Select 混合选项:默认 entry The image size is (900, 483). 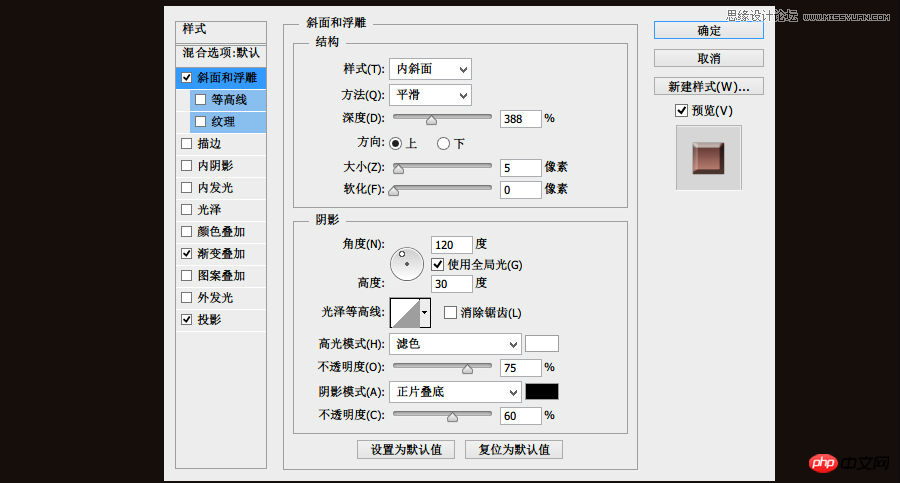(x=221, y=53)
